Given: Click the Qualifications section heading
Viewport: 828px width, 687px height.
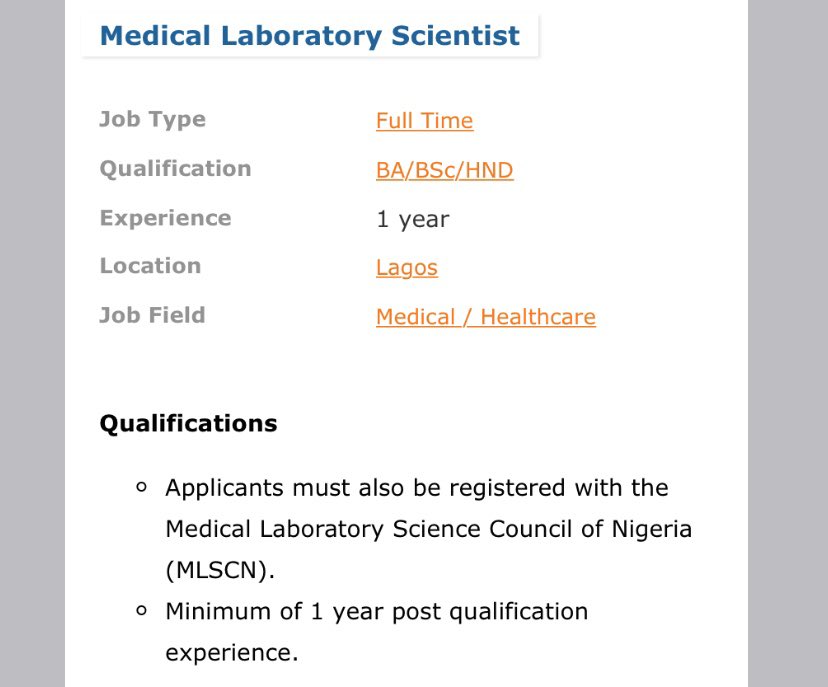Looking at the screenshot, I should (189, 424).
